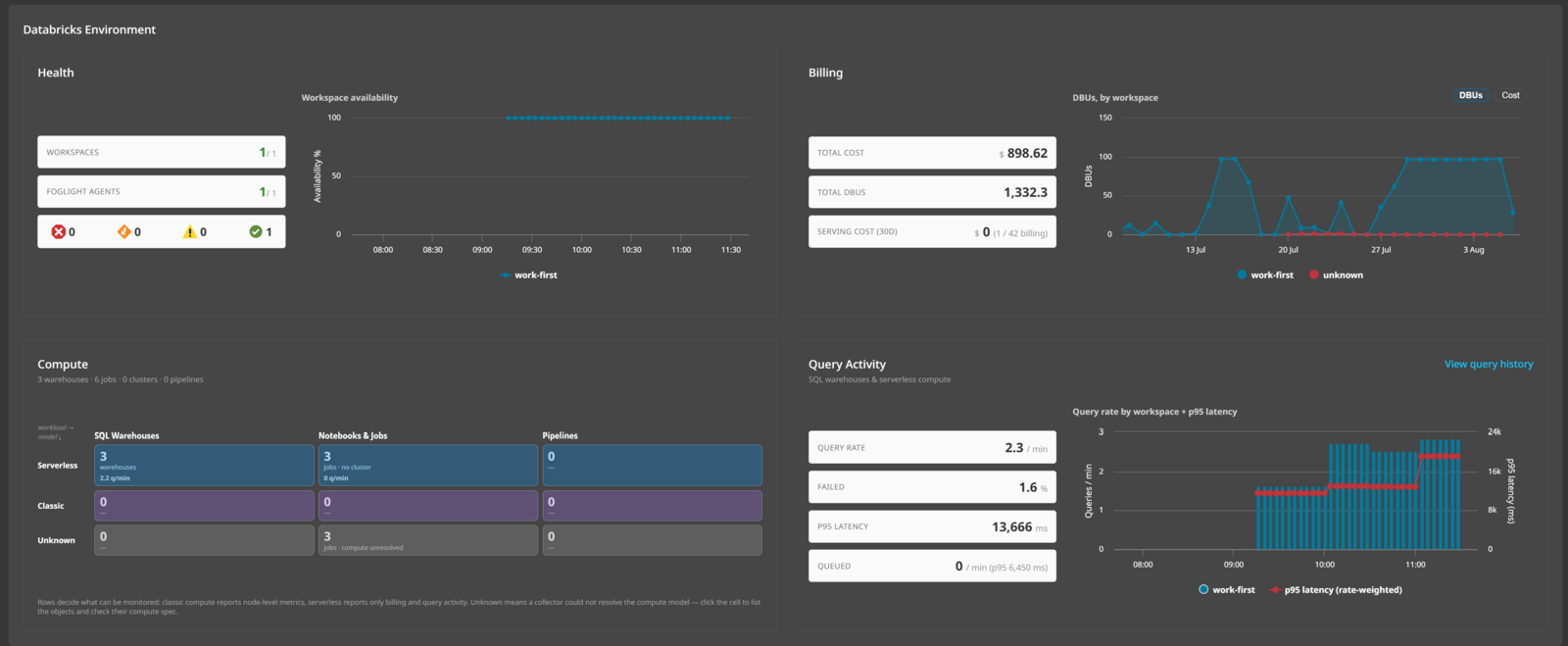Click the 'Pipelines' column header
This screenshot has width=1568, height=646.
561,435
